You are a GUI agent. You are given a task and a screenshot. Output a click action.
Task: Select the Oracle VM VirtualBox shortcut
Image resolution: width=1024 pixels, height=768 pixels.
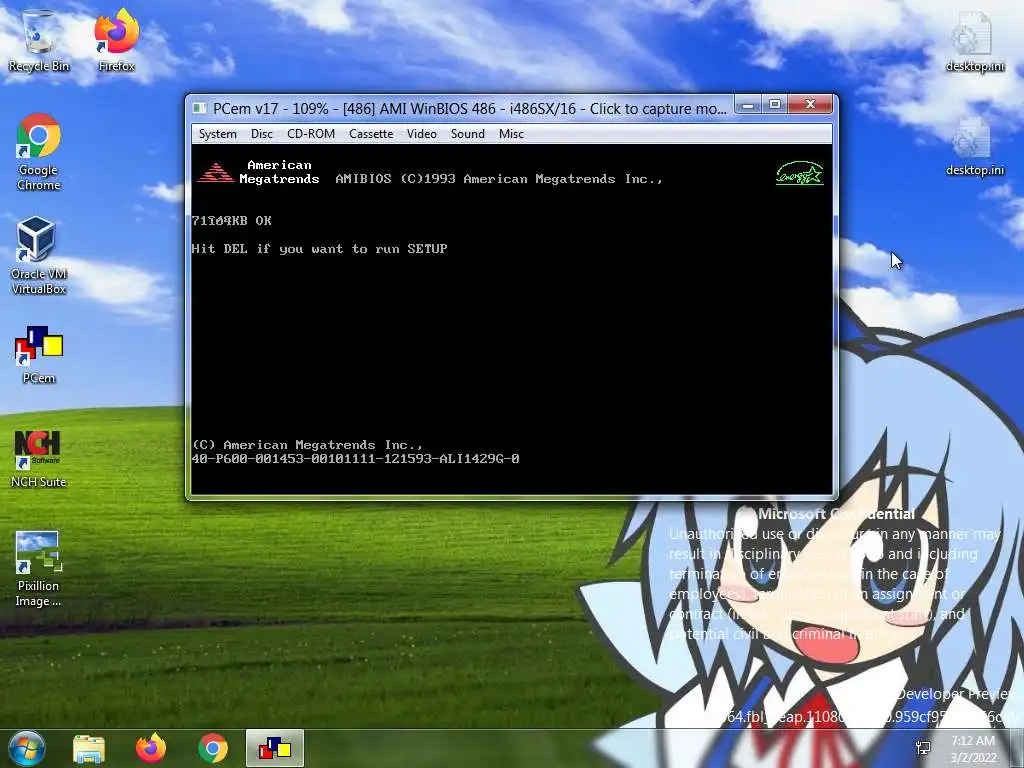(x=39, y=256)
